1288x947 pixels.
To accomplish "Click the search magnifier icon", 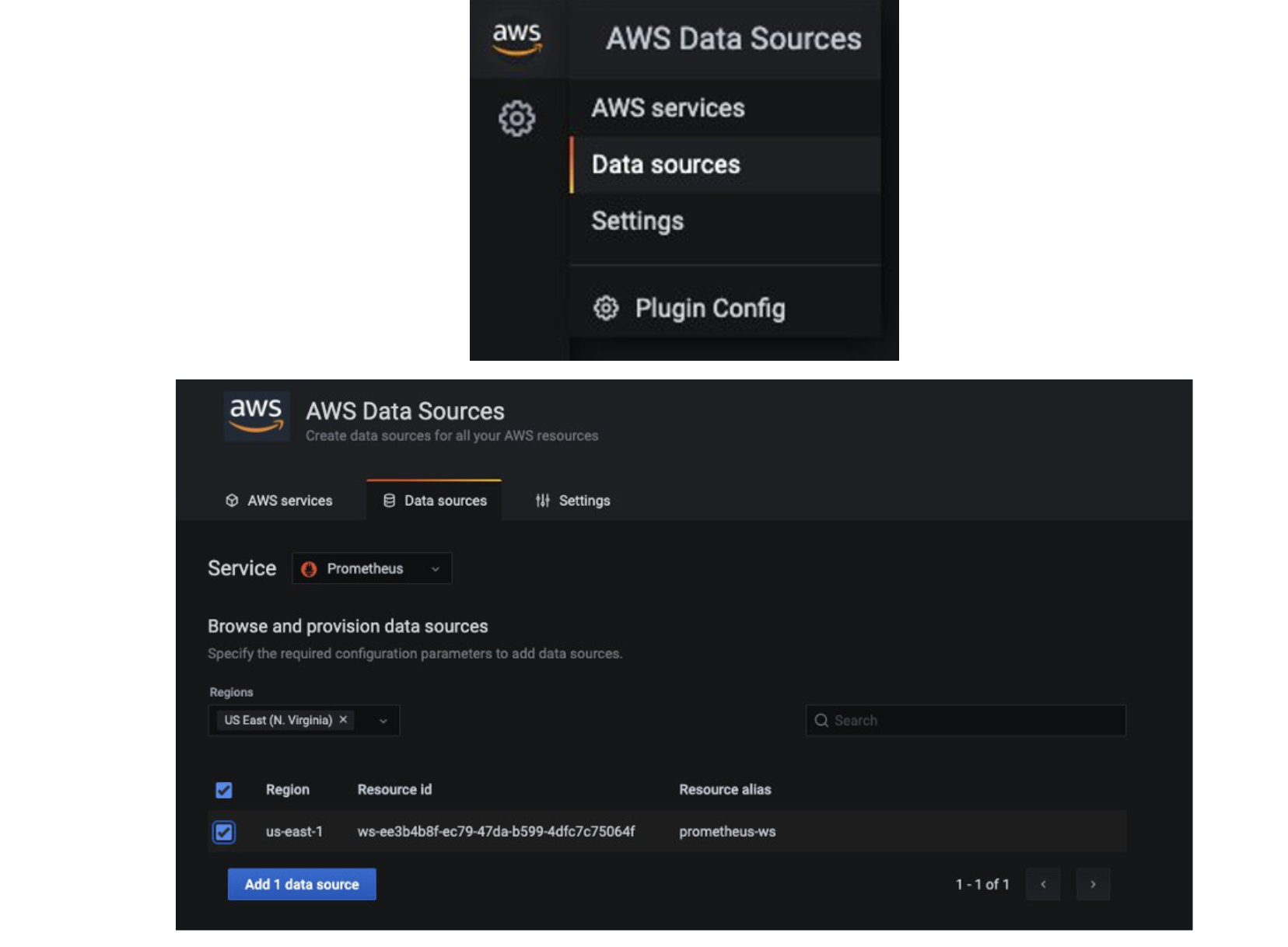I will [x=821, y=721].
